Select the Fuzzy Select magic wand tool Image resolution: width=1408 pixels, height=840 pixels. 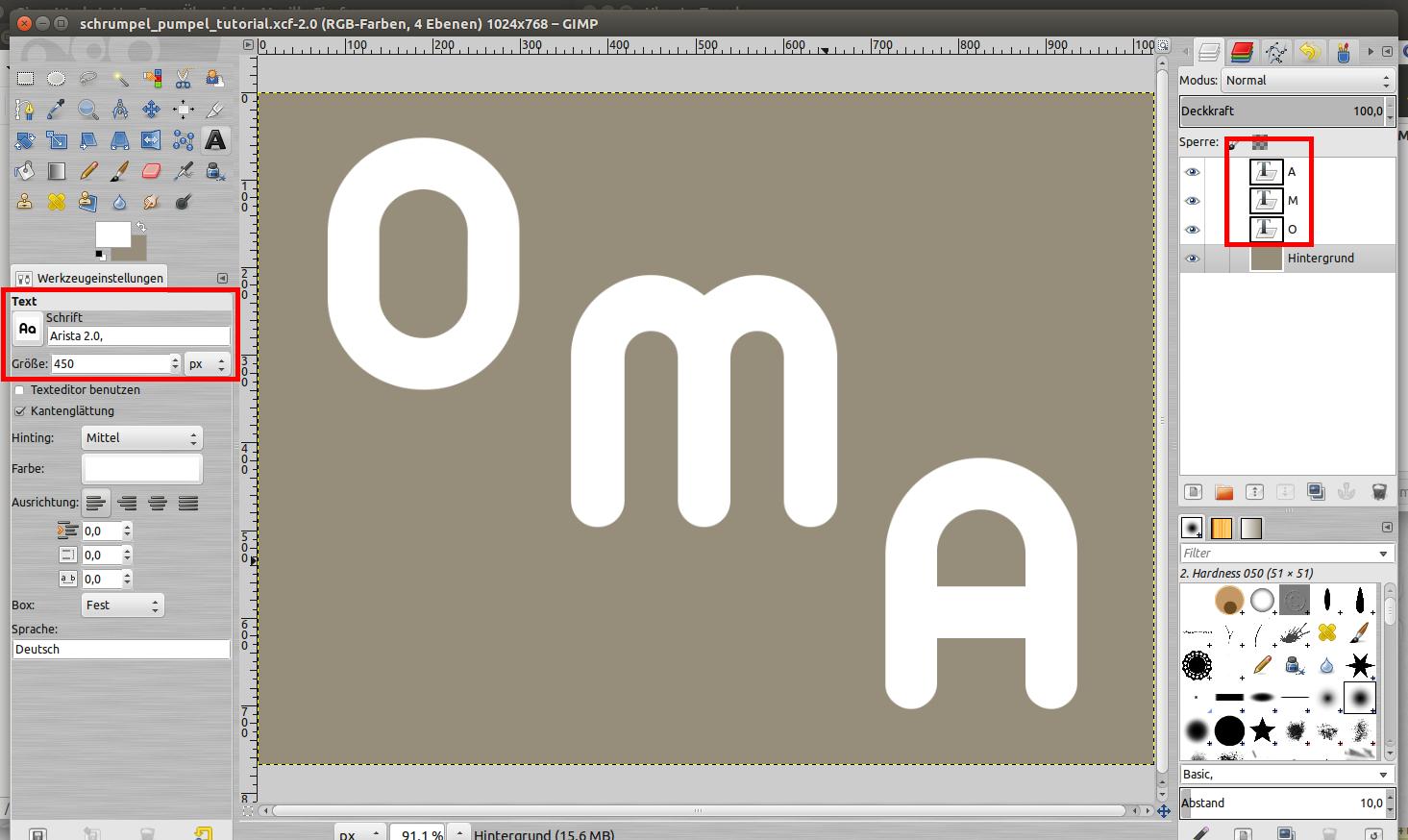point(120,79)
